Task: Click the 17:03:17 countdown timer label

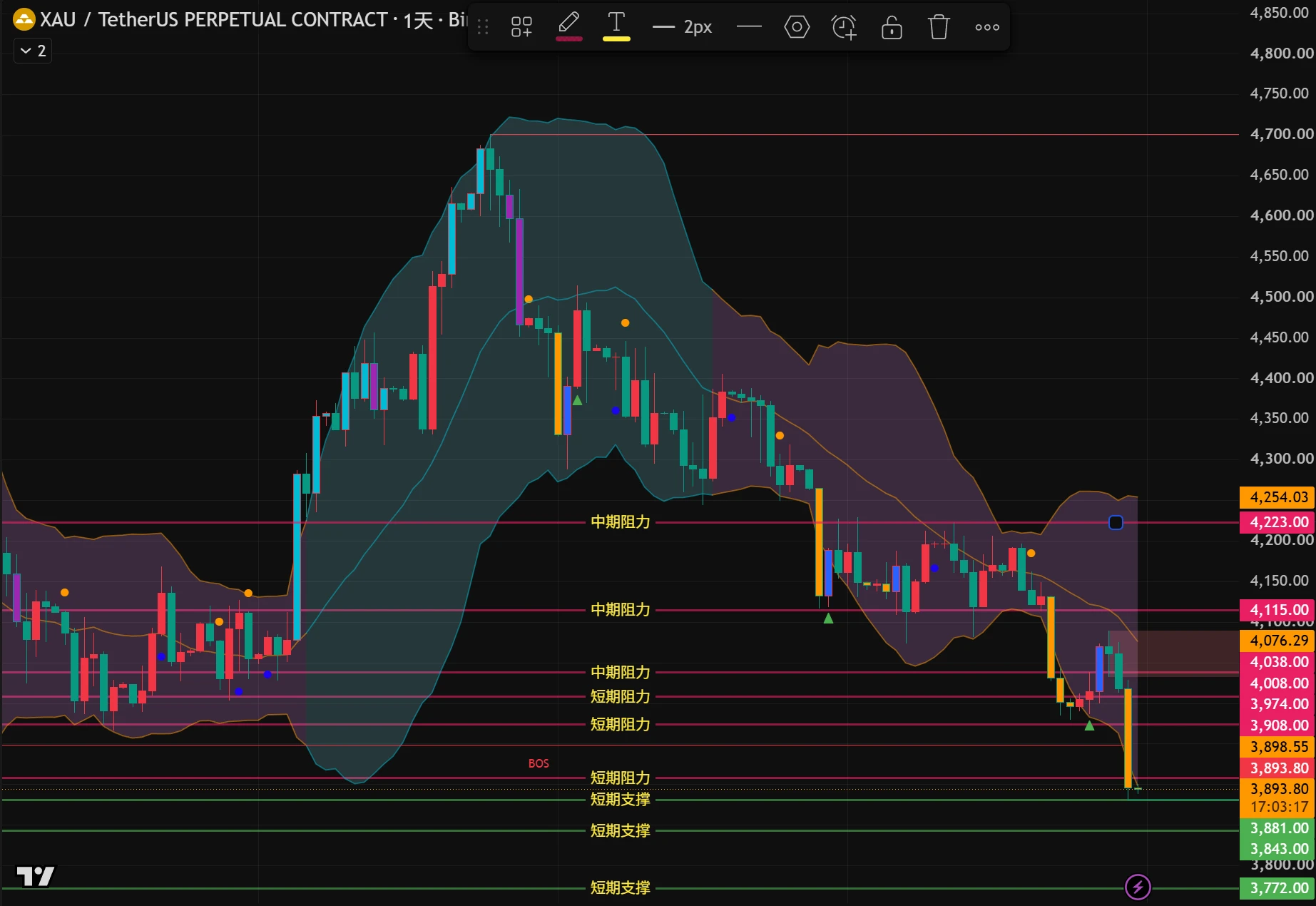Action: point(1279,807)
